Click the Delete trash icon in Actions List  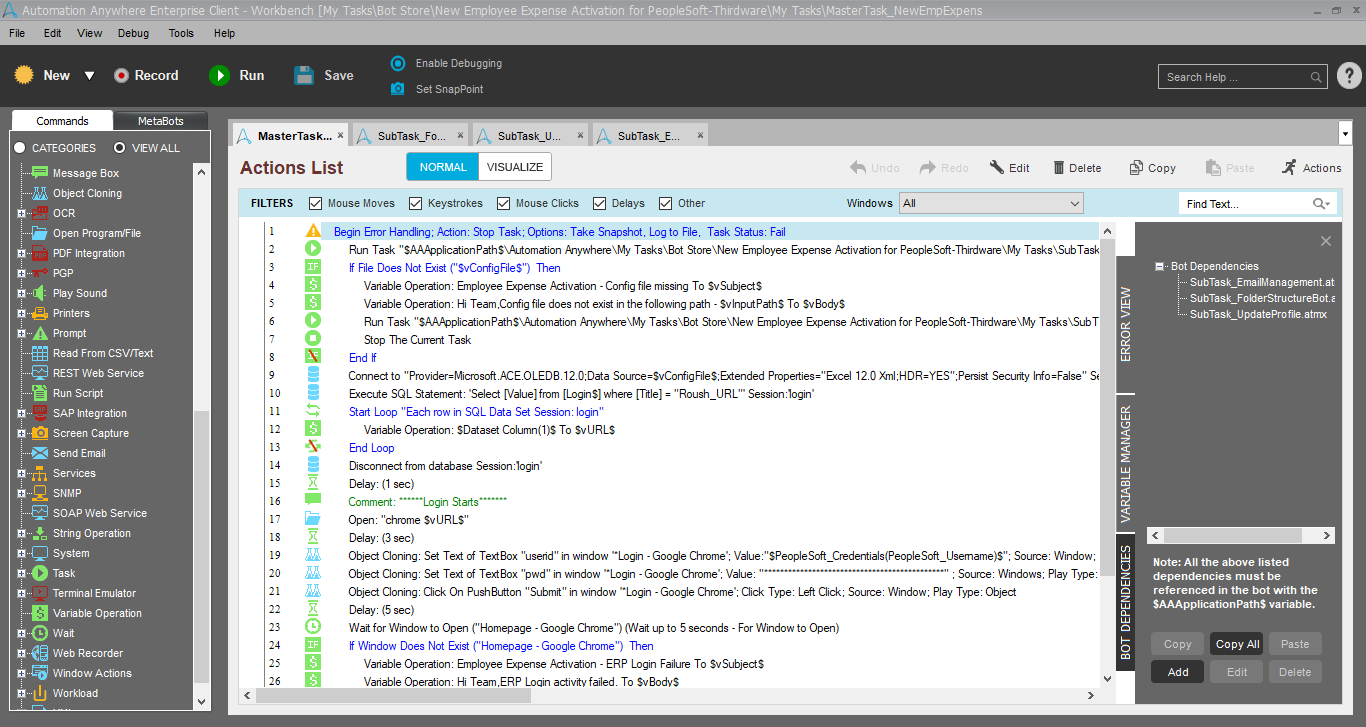(x=1055, y=168)
